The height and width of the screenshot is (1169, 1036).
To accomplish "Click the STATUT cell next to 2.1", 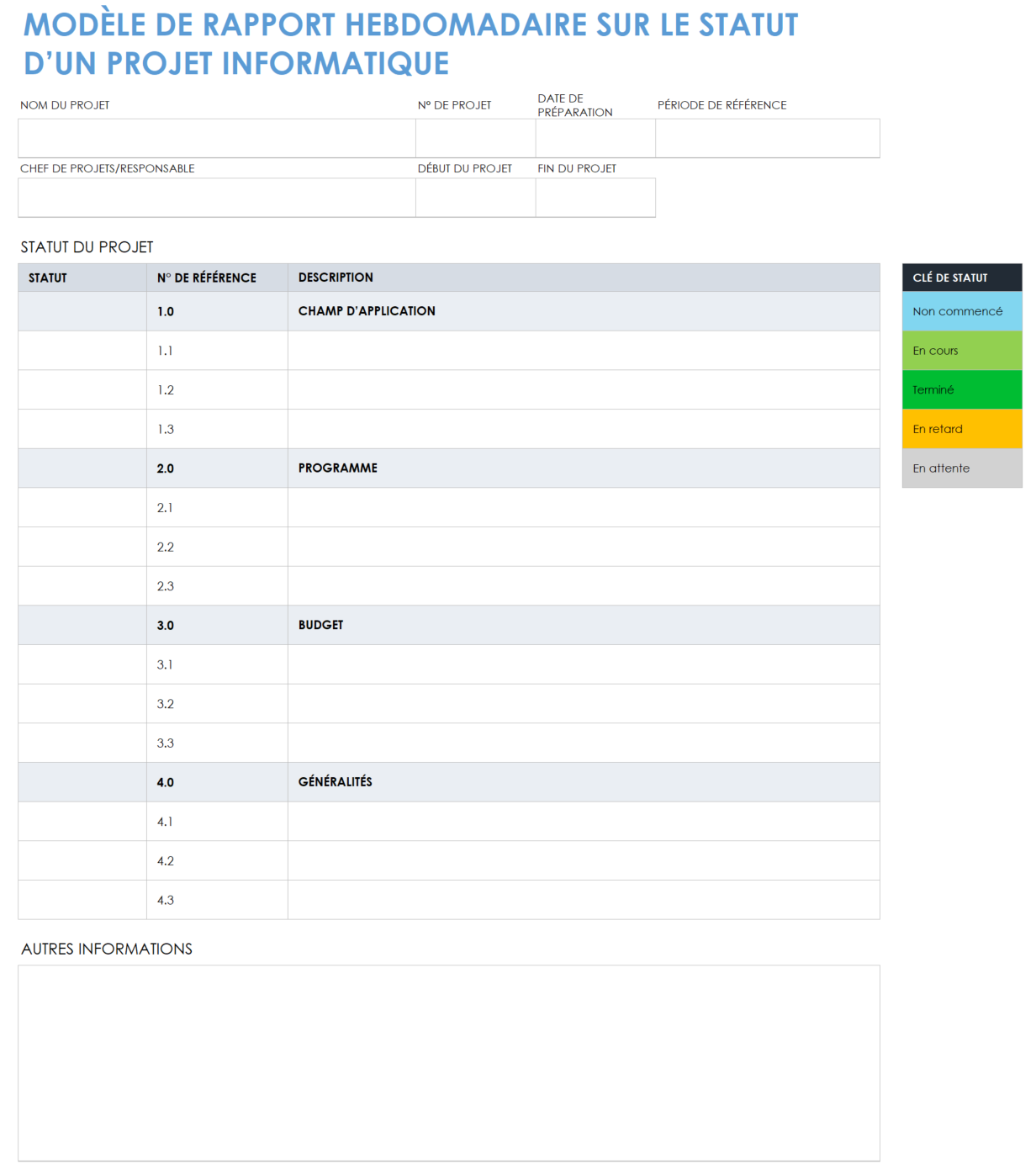I will (x=81, y=507).
